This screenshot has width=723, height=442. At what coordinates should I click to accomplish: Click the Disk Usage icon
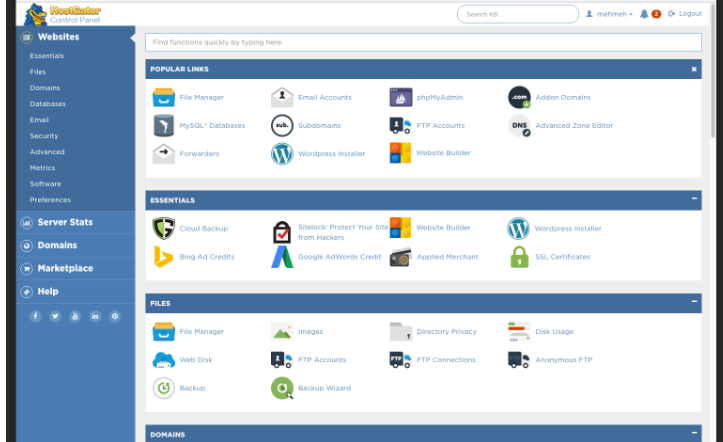click(519, 331)
